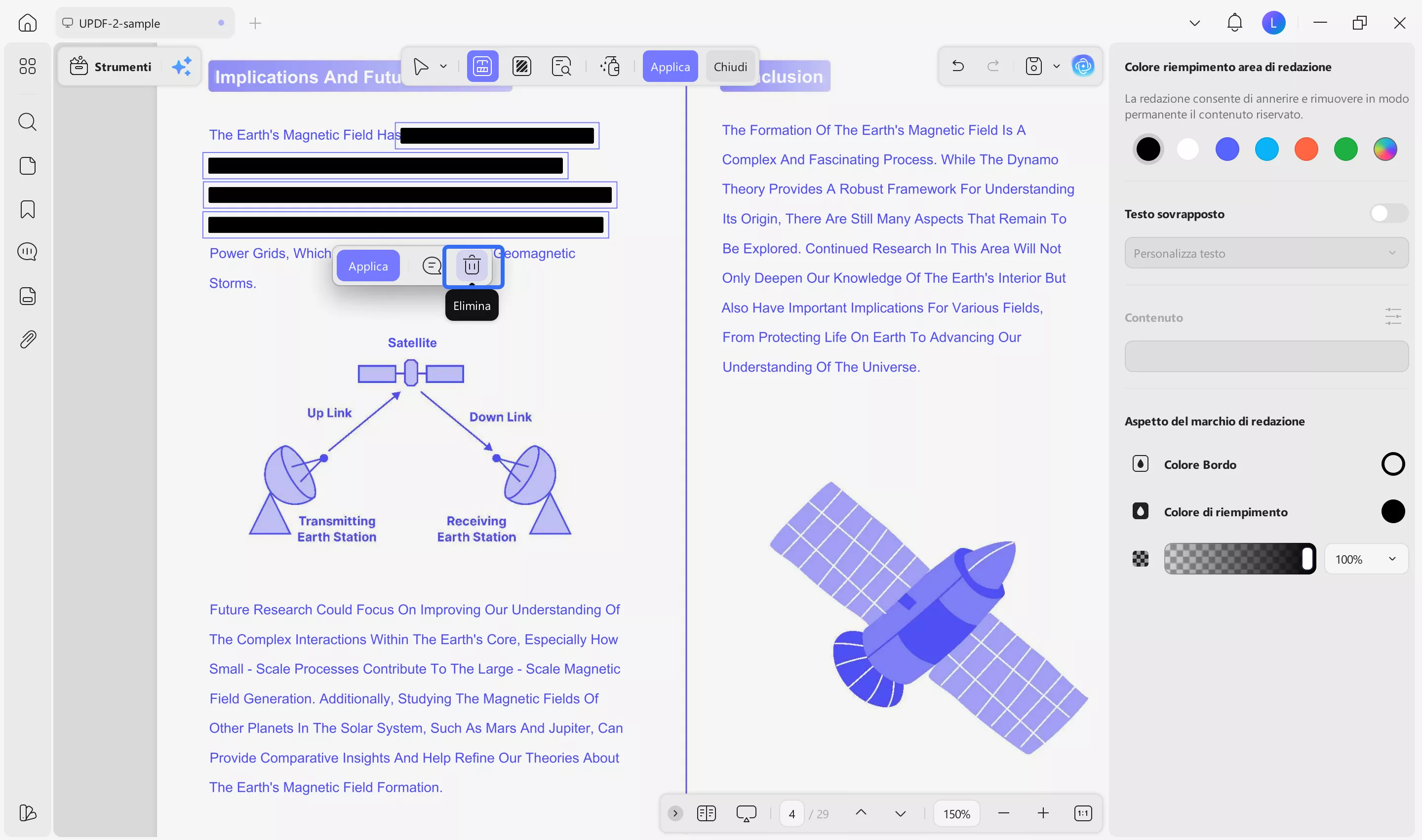The width and height of the screenshot is (1422, 840).
Task: Select the redaction marker tool in the toolbar
Action: click(x=482, y=66)
